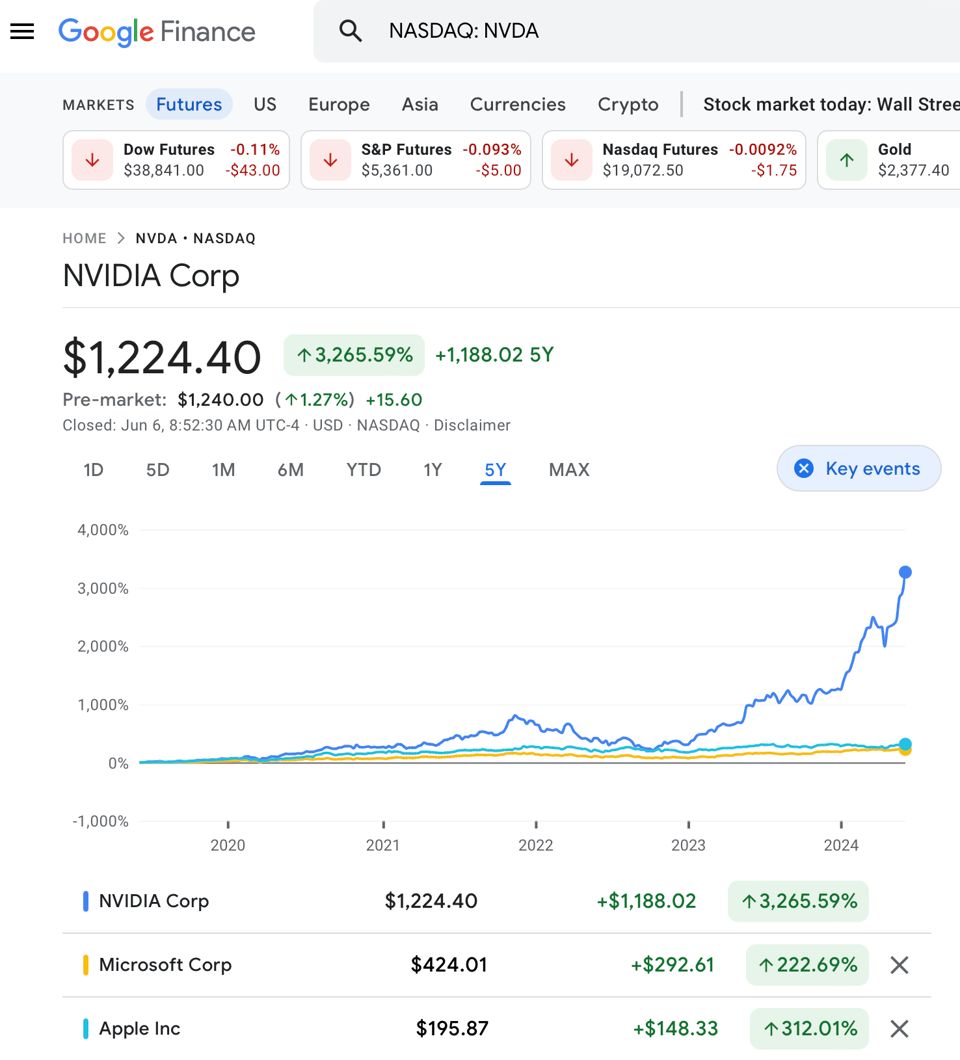This screenshot has width=960, height=1060.
Task: Click Microsoft's $424.01 price
Action: pyautogui.click(x=449, y=965)
